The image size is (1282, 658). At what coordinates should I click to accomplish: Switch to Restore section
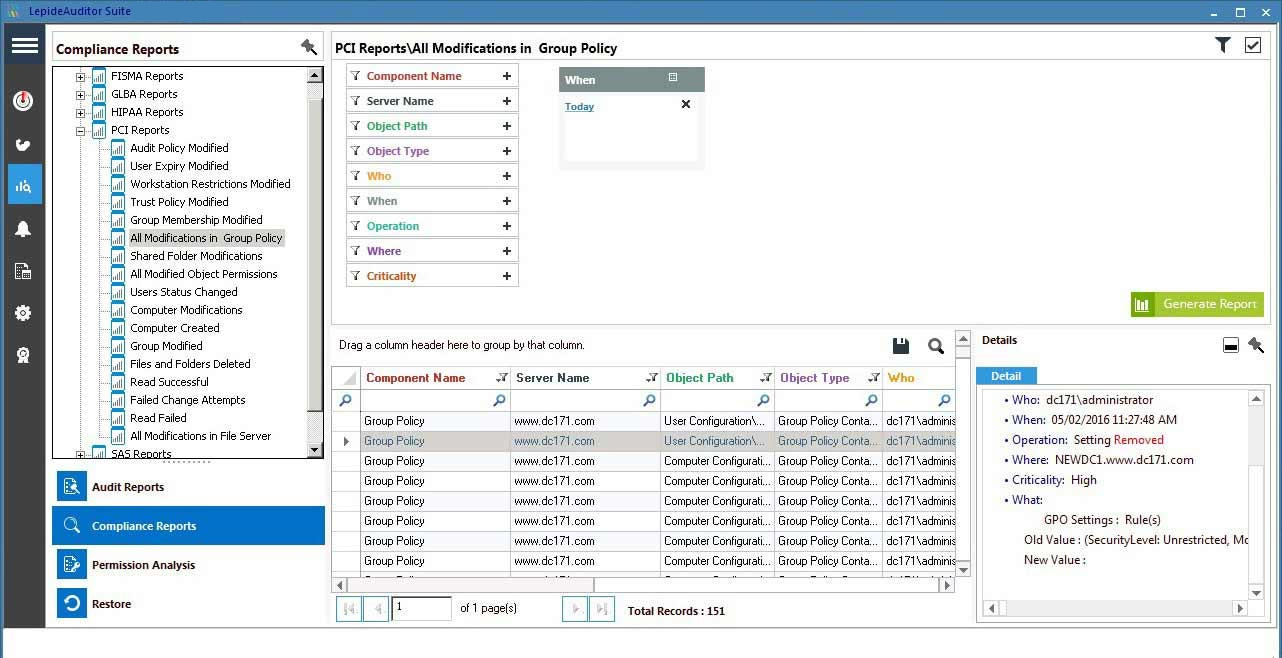[x=189, y=604]
